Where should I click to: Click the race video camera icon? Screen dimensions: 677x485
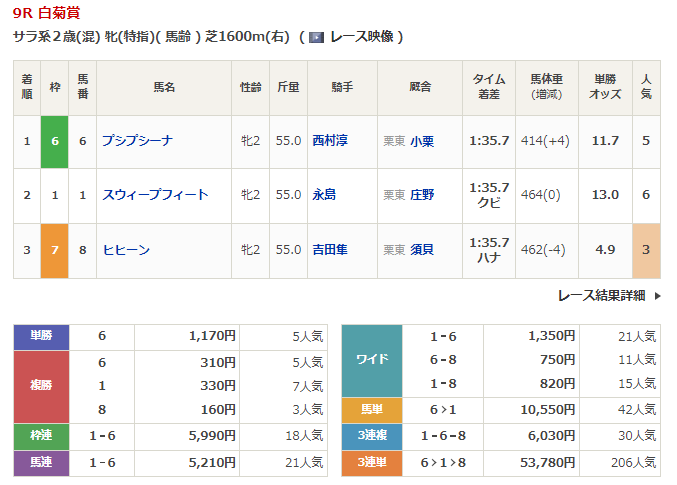(x=316, y=37)
